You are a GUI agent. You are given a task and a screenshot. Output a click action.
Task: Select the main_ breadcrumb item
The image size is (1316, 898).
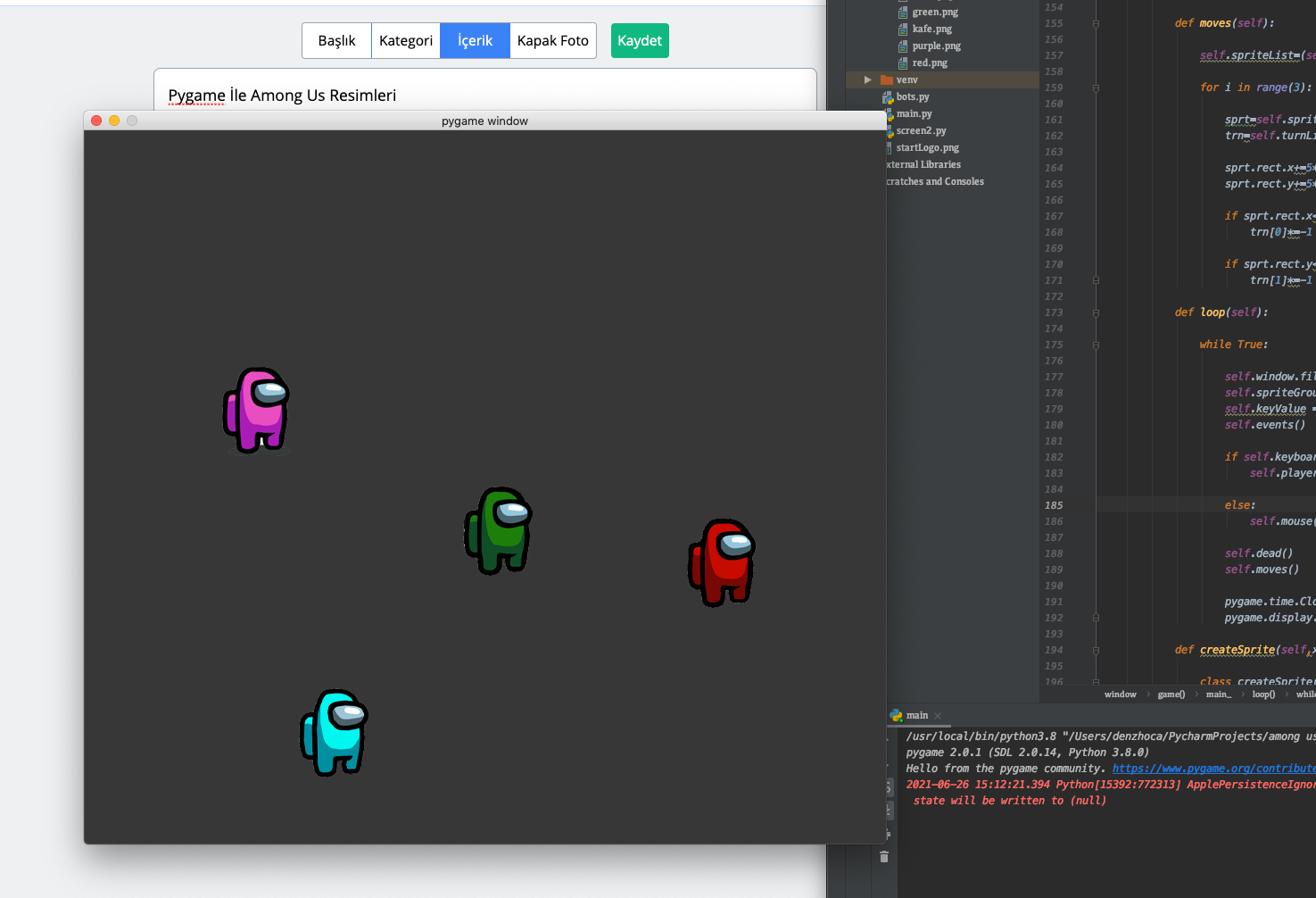tap(1219, 694)
